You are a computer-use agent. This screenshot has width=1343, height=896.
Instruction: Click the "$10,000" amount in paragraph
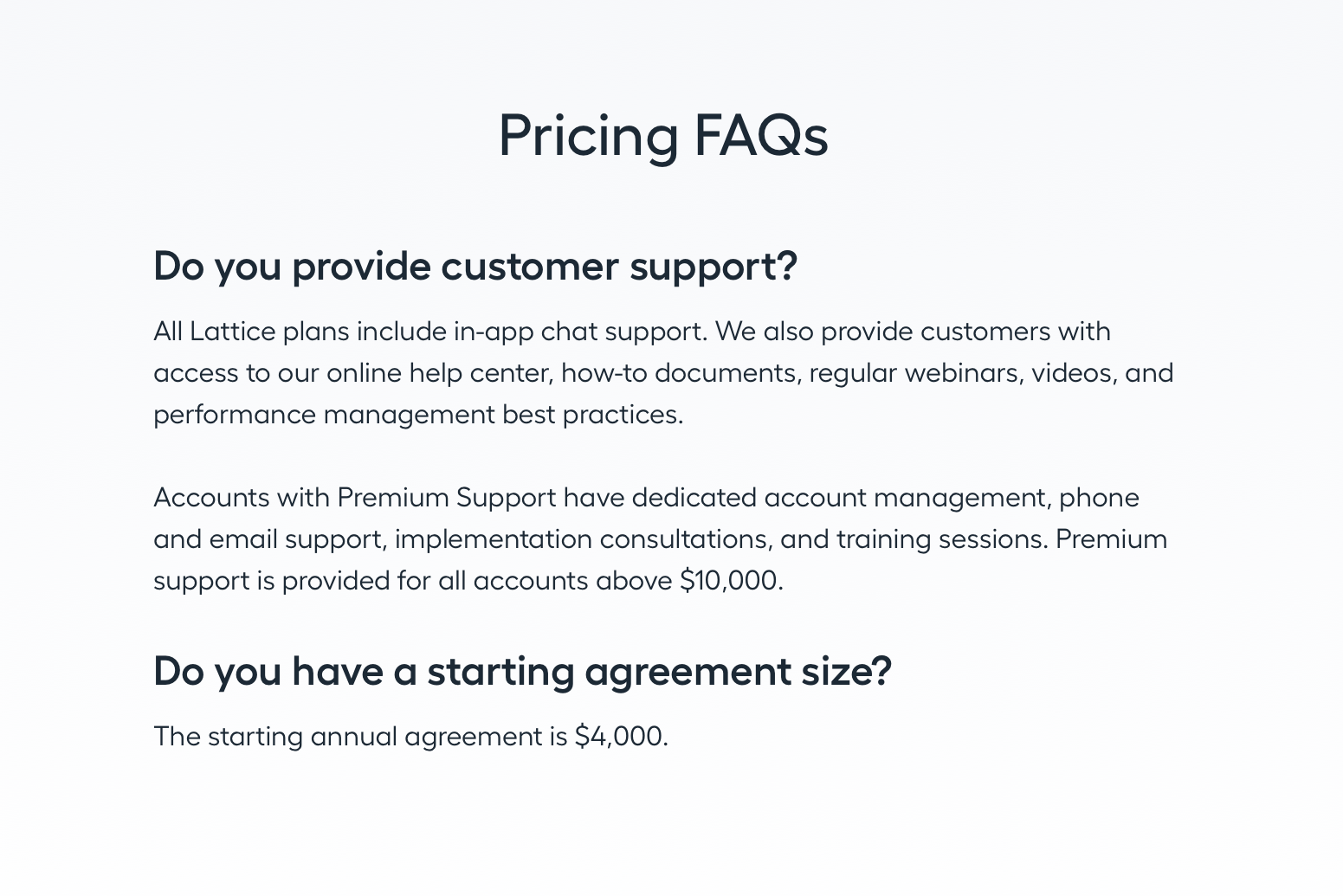coord(729,581)
